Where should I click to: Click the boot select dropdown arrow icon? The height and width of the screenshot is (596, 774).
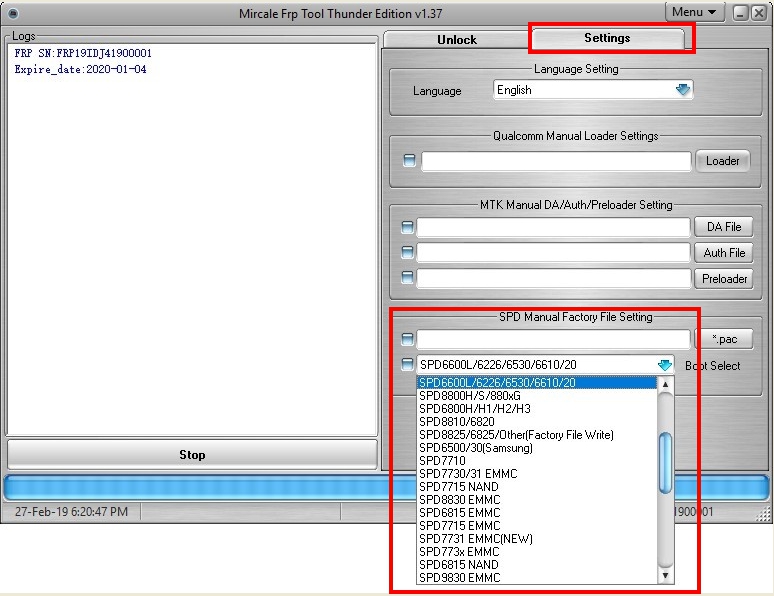click(x=664, y=365)
